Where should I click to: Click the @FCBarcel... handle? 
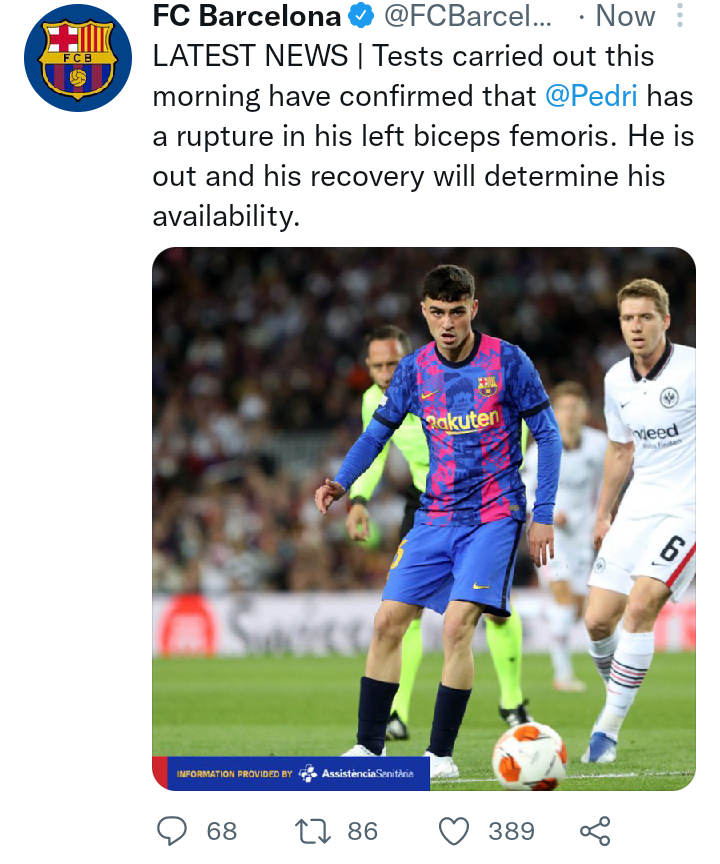coord(467,16)
